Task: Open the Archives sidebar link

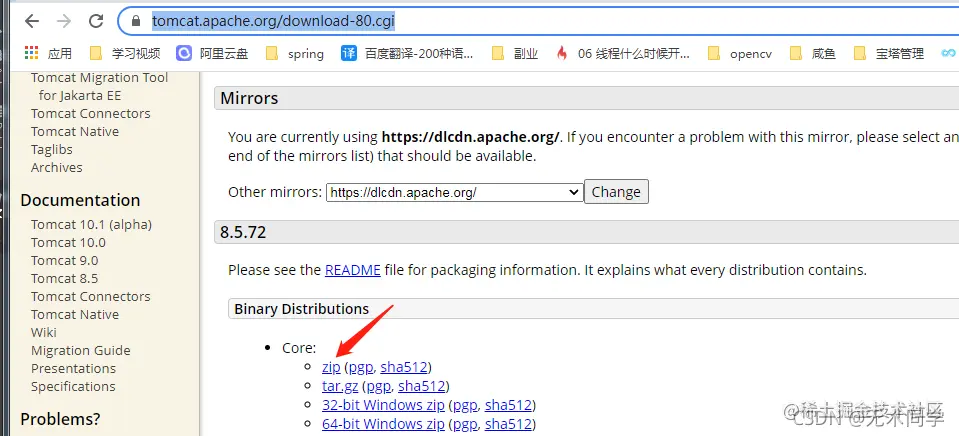Action: coord(56,168)
